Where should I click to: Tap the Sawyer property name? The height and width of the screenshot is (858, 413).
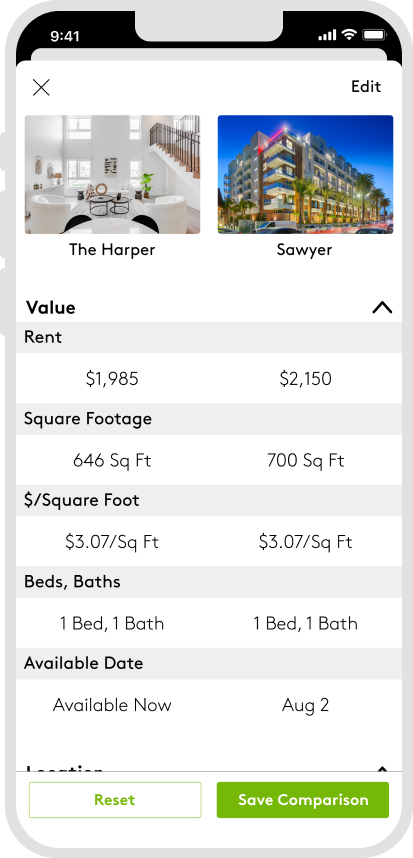pyautogui.click(x=304, y=250)
